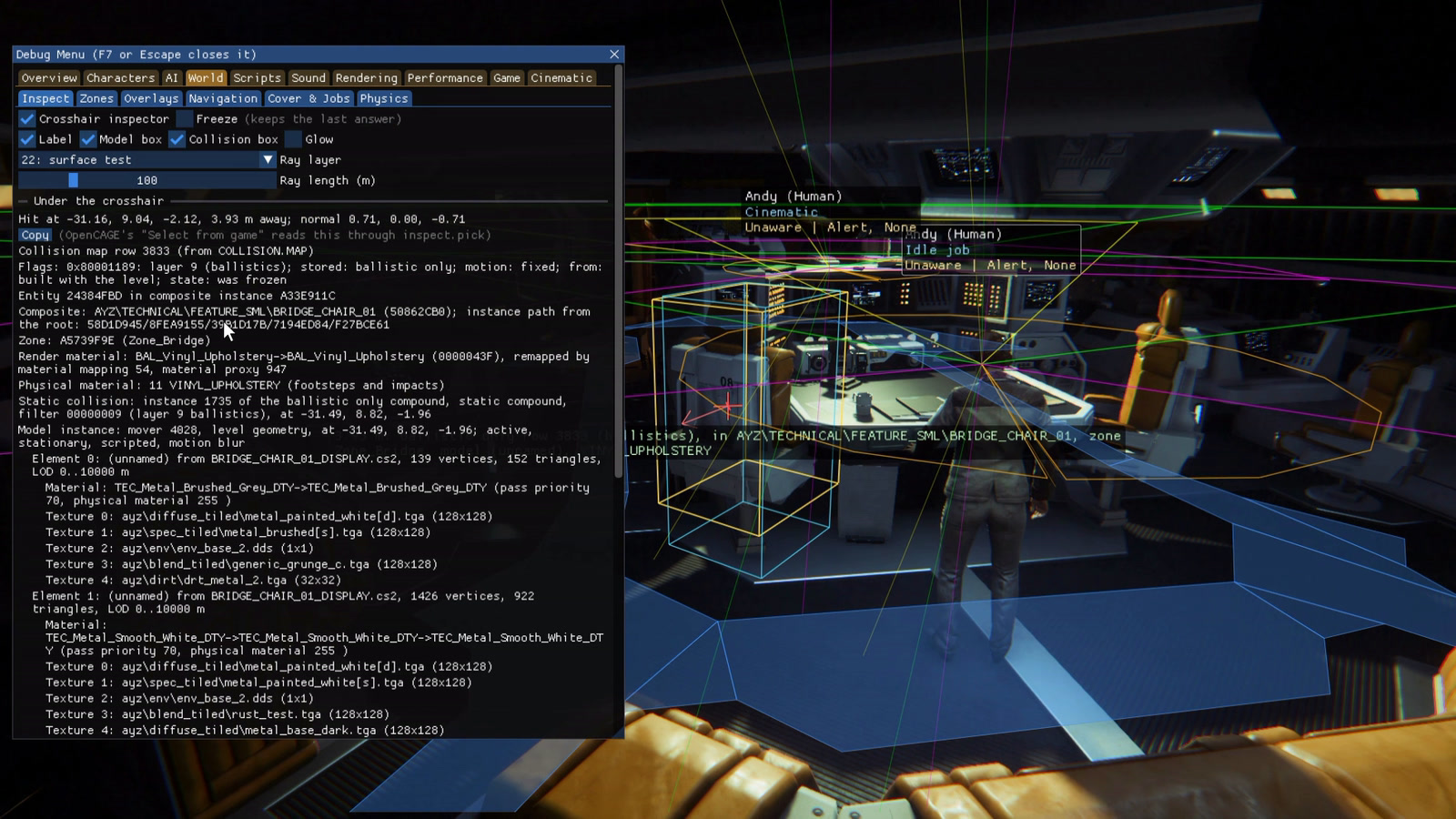Open the Cover & Jobs sub-tab
Image resolution: width=1456 pixels, height=819 pixels.
tap(308, 98)
